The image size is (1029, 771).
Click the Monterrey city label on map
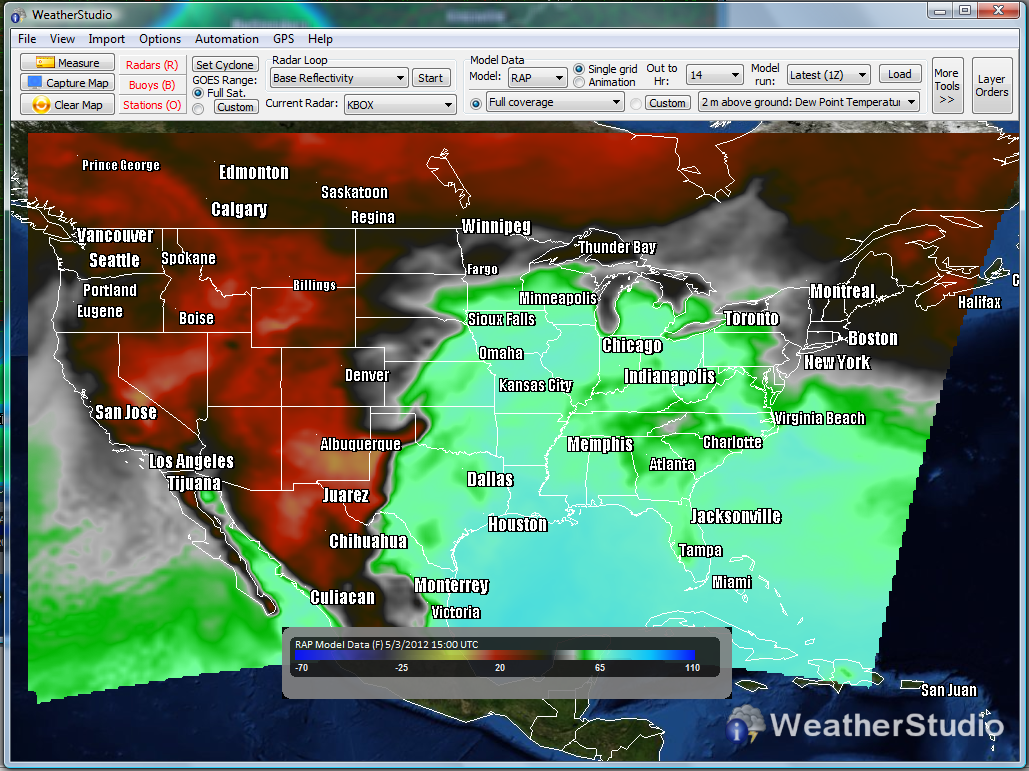(452, 585)
